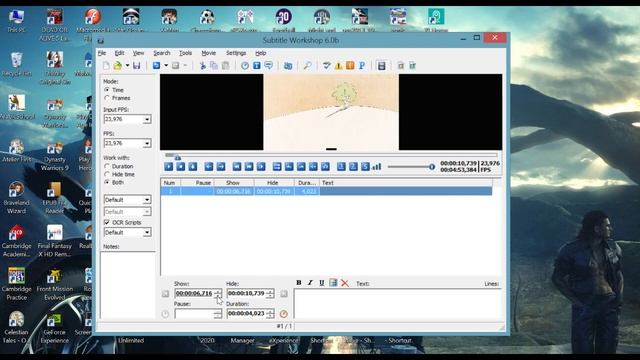The height and width of the screenshot is (360, 640).
Task: Toggle the OCR Scripts checkbox
Action: coord(107,222)
